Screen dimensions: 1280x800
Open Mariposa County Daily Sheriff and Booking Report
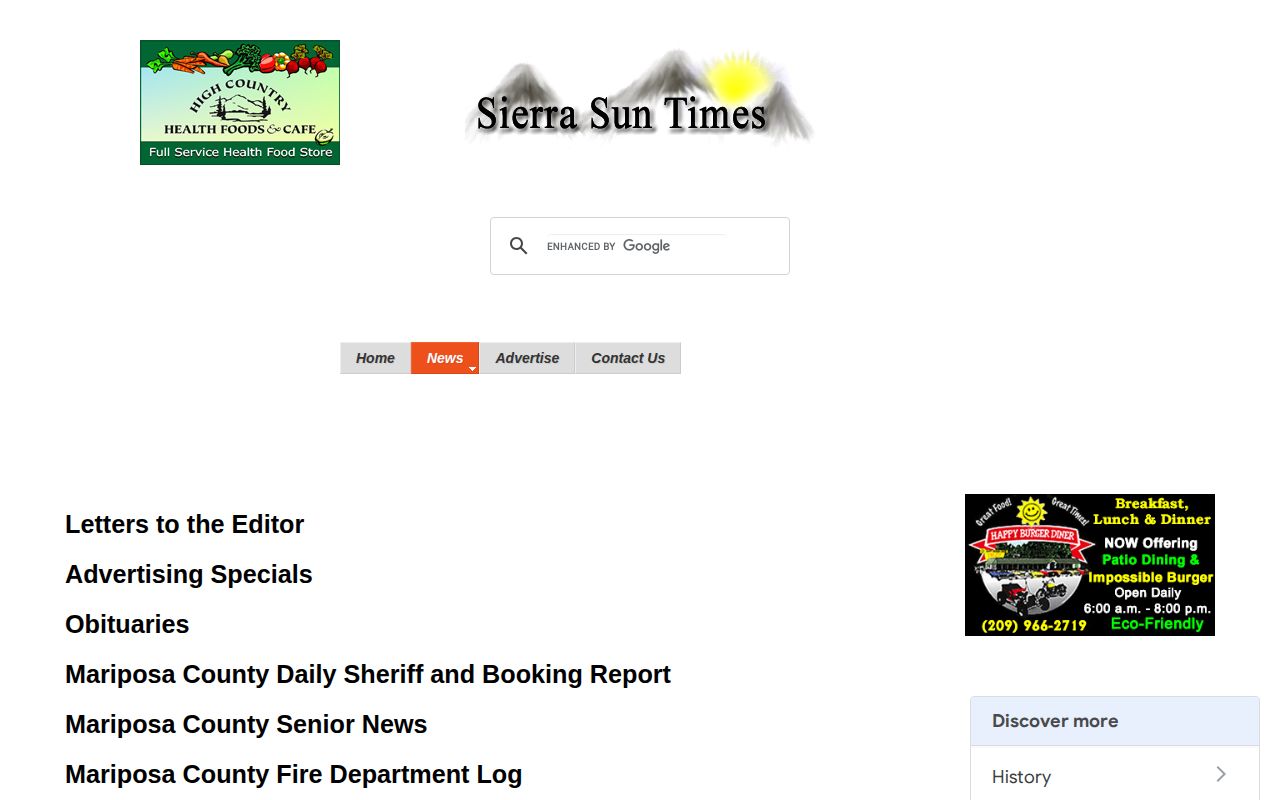point(368,674)
